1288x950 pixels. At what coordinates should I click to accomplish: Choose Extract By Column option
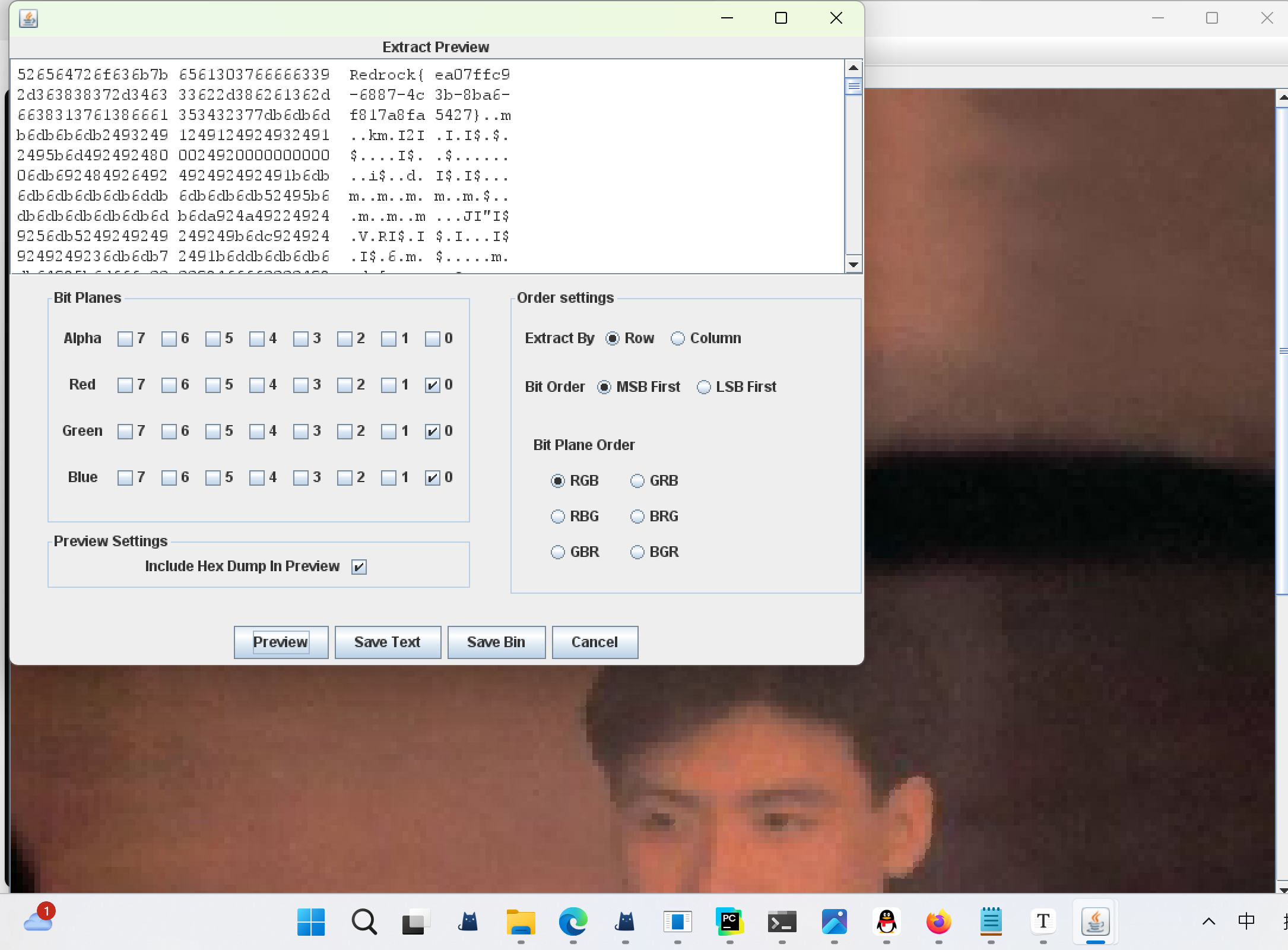pyautogui.click(x=678, y=338)
